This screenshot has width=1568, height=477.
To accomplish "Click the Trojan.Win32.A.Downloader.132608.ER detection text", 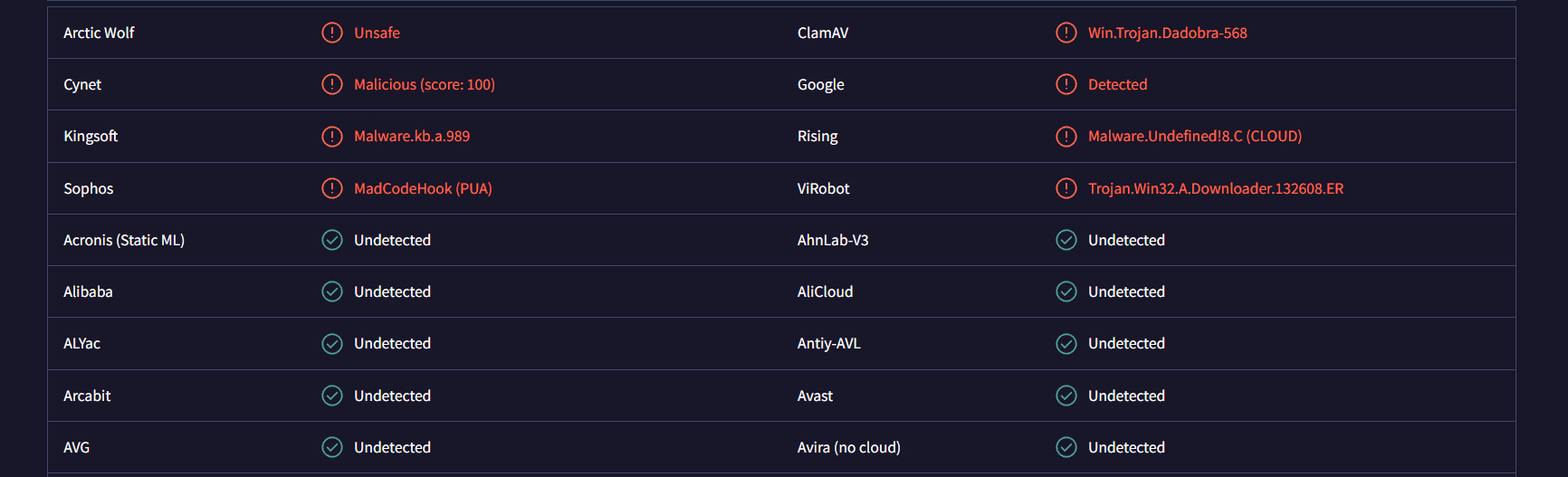I will tap(1215, 188).
